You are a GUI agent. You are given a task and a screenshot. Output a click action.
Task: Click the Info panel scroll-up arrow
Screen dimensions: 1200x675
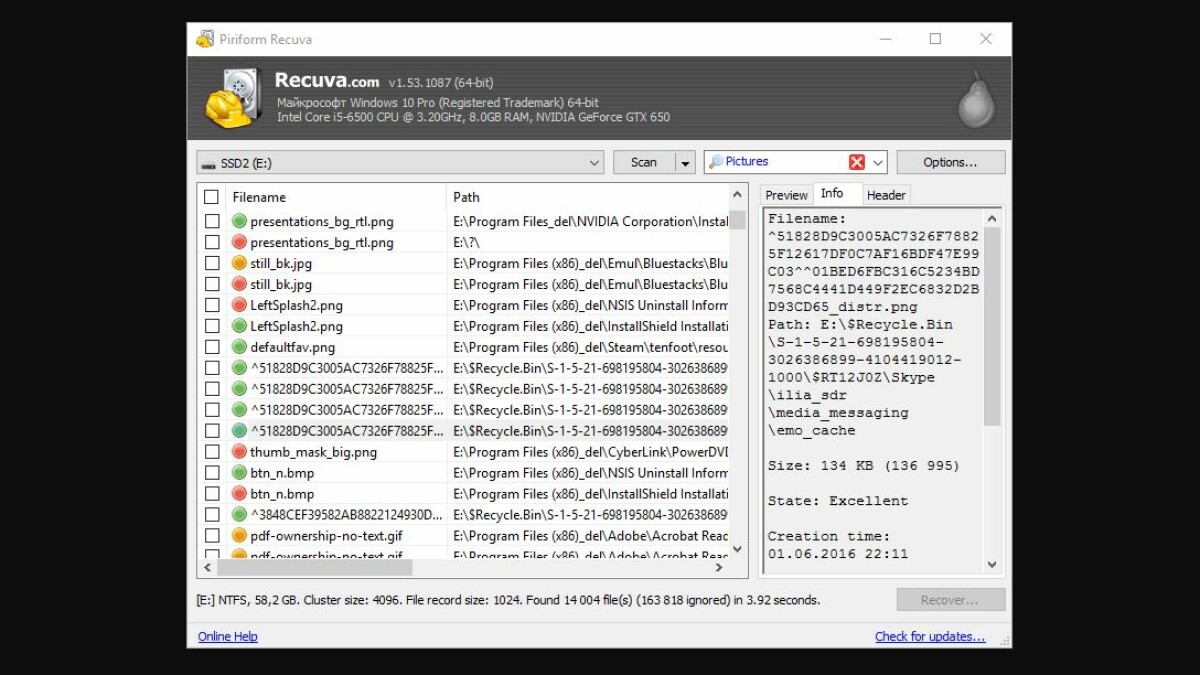(x=992, y=218)
